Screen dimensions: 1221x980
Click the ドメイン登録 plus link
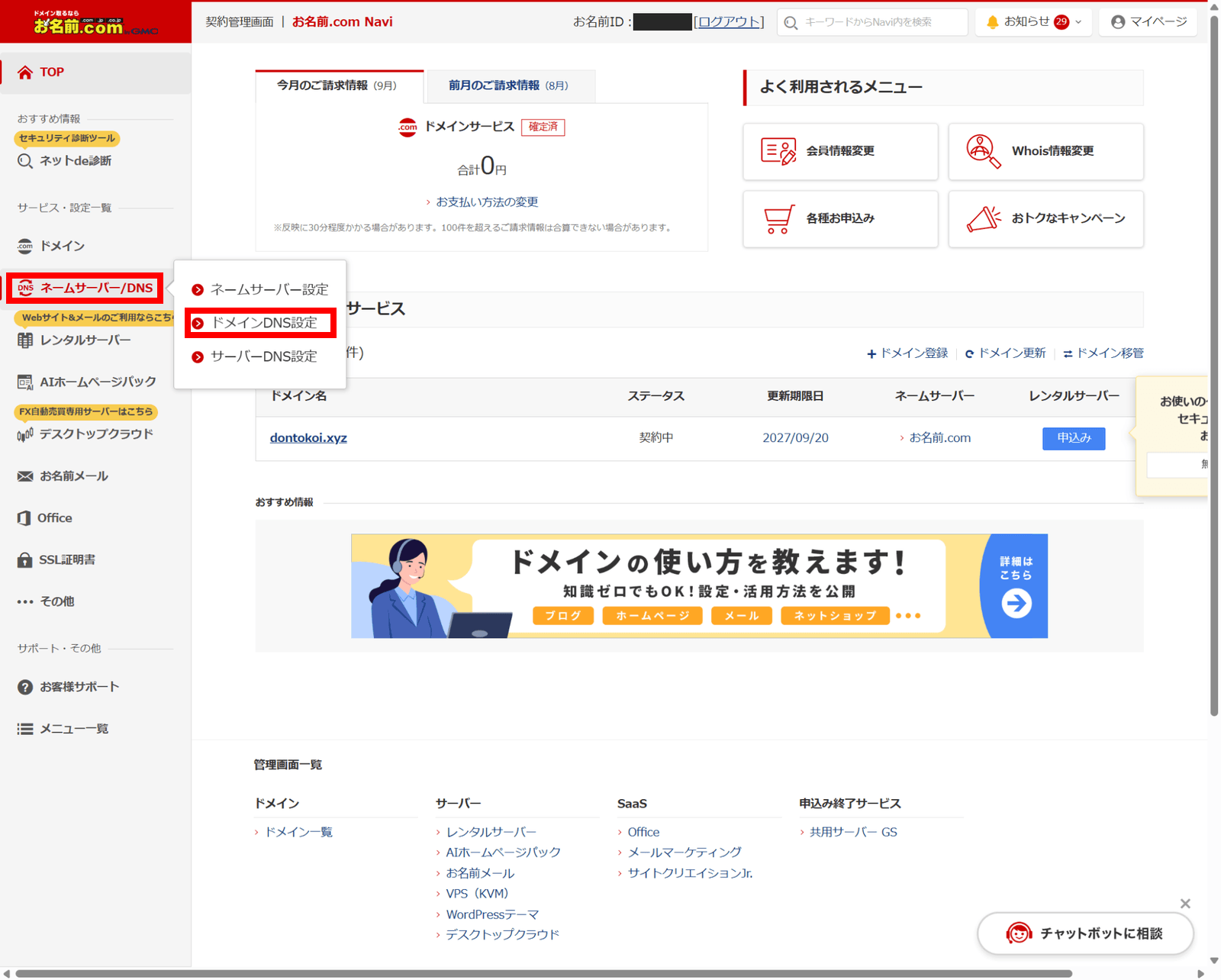(907, 353)
